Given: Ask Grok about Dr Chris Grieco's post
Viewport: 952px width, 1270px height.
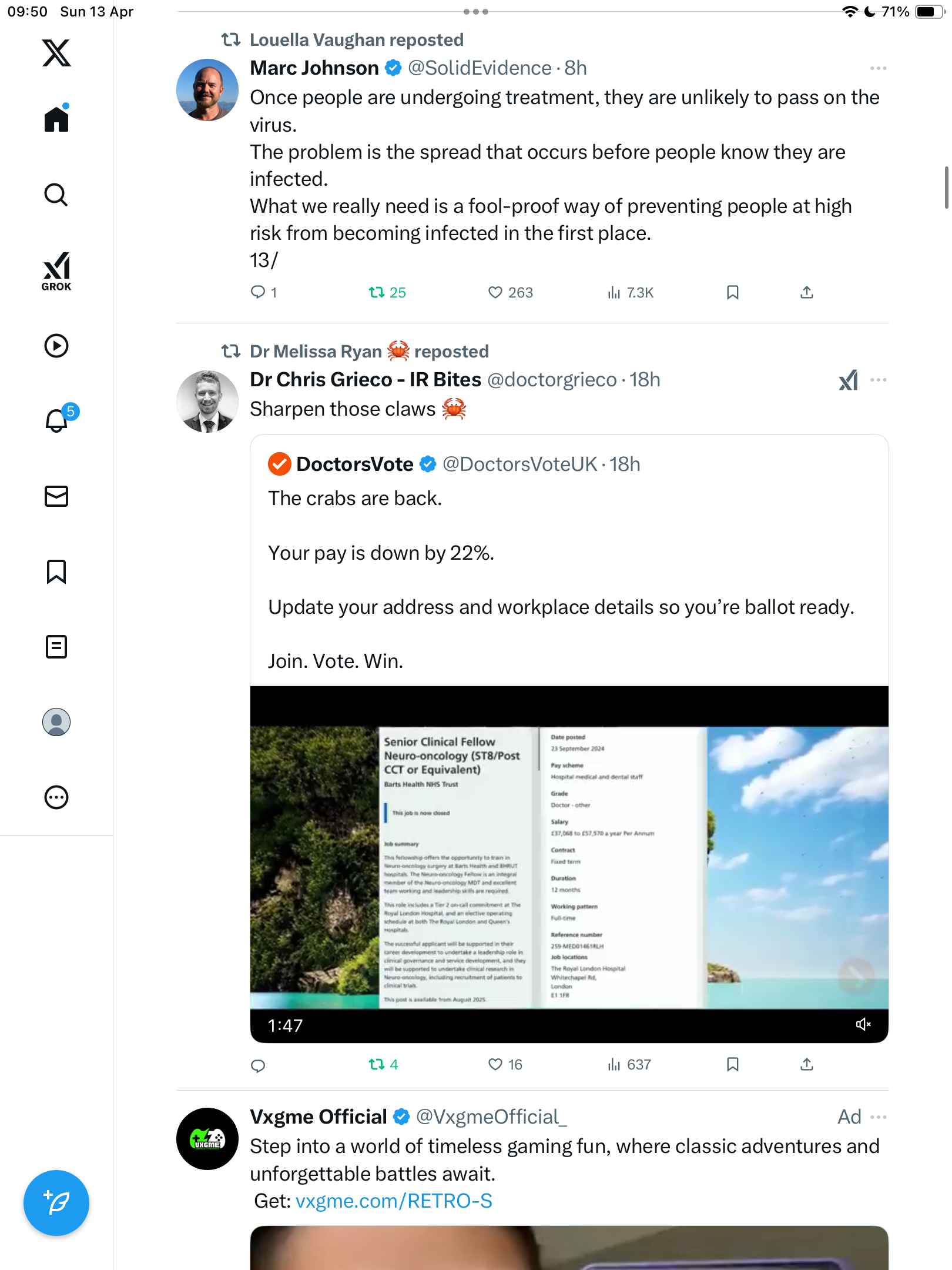Looking at the screenshot, I should (848, 380).
